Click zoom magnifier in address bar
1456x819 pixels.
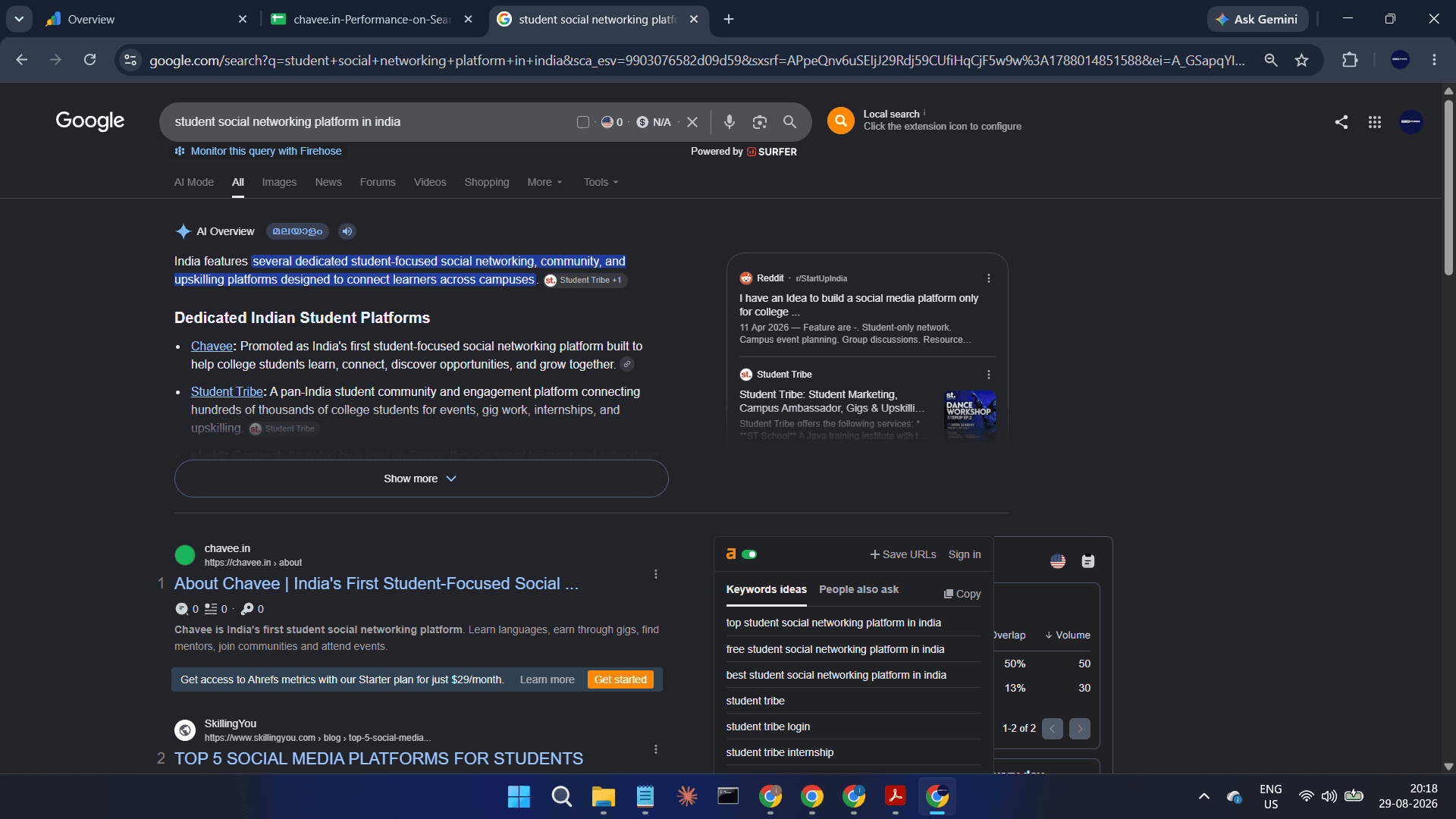tap(1271, 60)
